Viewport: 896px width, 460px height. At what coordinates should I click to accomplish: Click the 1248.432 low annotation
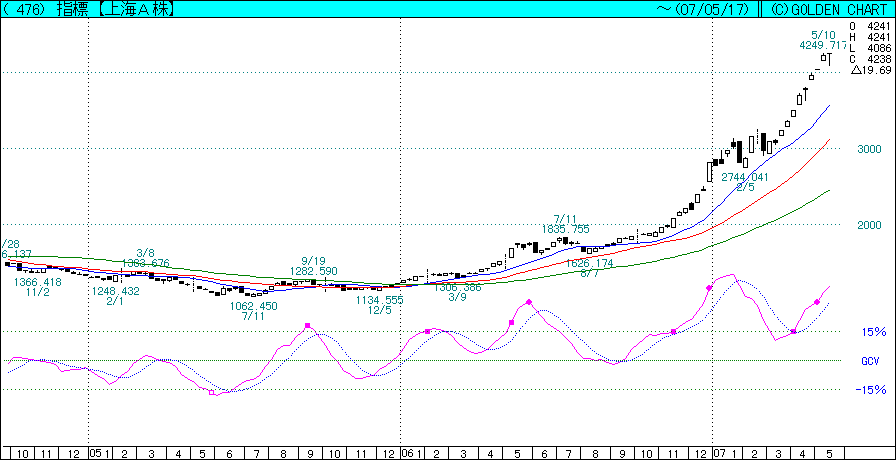pyautogui.click(x=115, y=291)
